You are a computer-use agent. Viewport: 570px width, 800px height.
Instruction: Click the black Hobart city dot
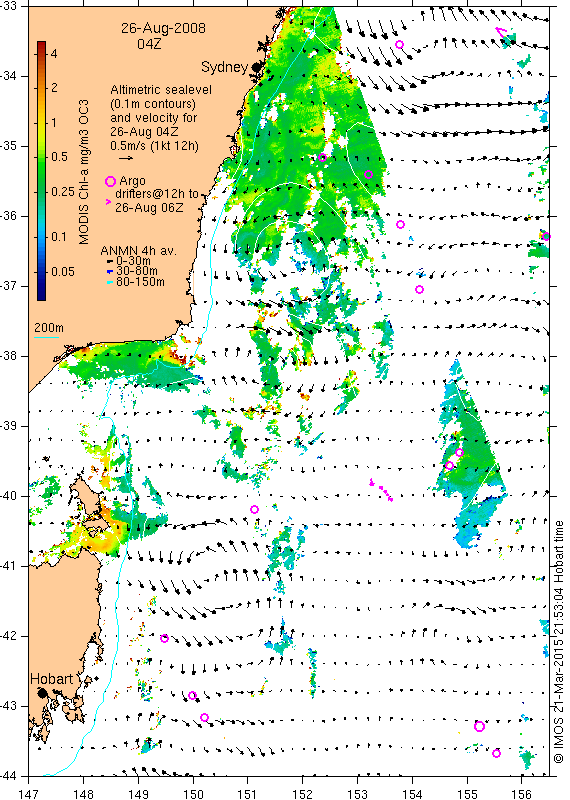point(42,693)
